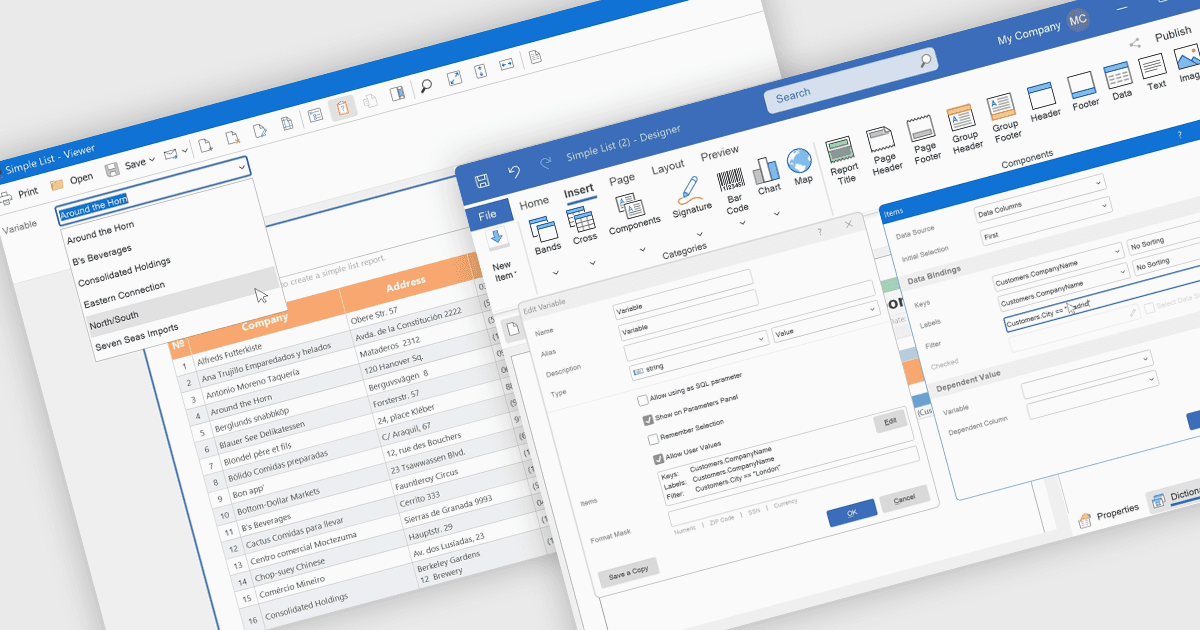Insert a Page Footer band
The width and height of the screenshot is (1200, 630).
coord(922,129)
